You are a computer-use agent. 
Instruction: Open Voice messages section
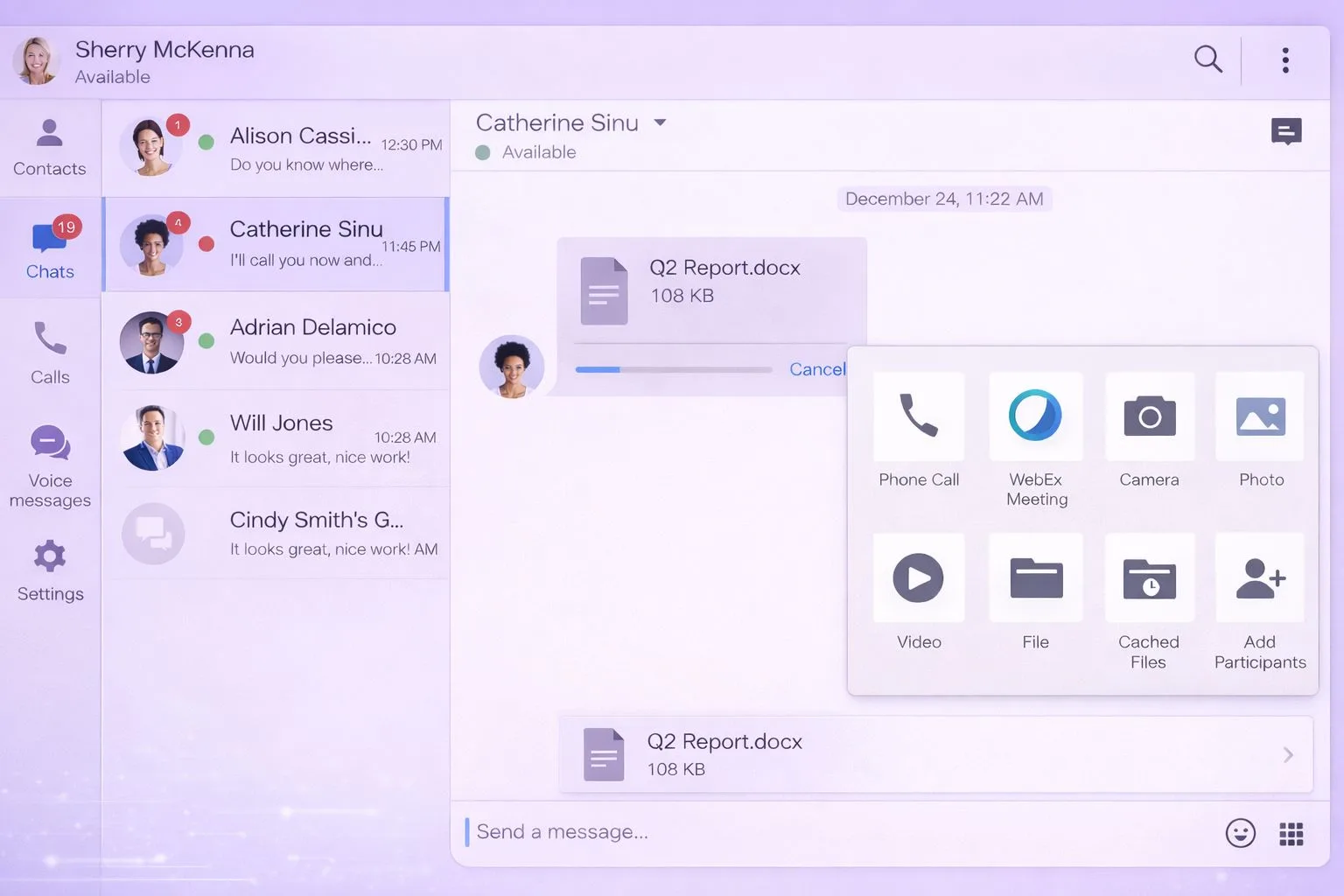(50, 466)
